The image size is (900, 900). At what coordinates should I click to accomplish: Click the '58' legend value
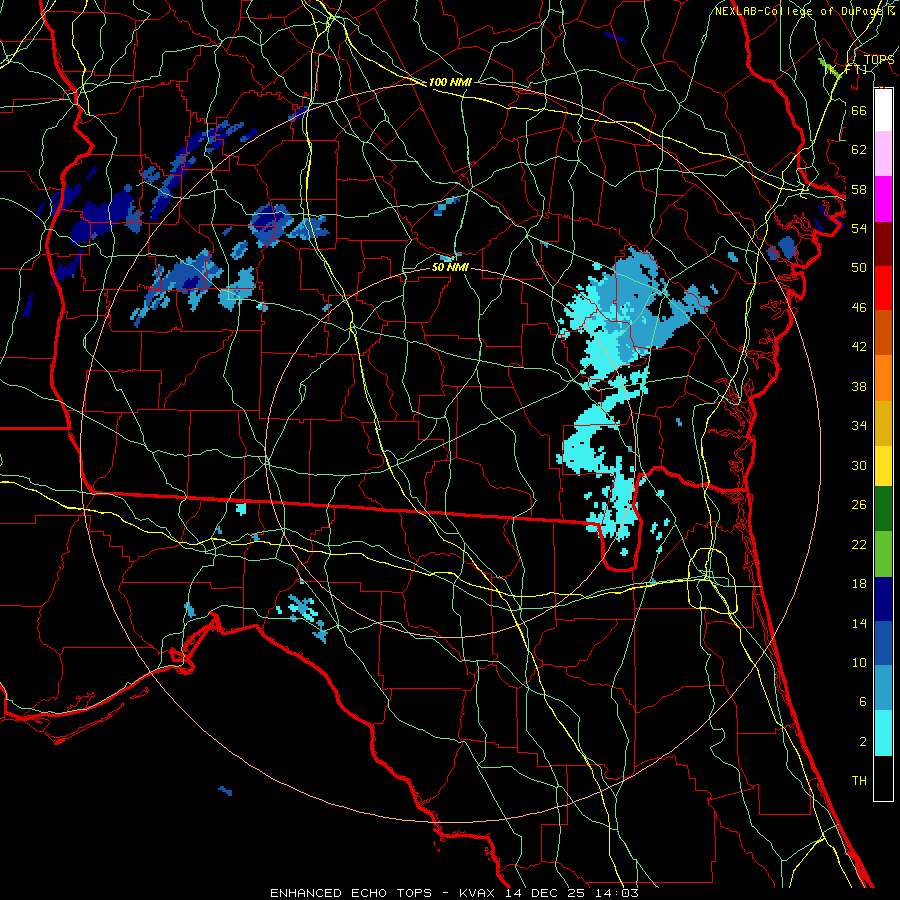859,189
